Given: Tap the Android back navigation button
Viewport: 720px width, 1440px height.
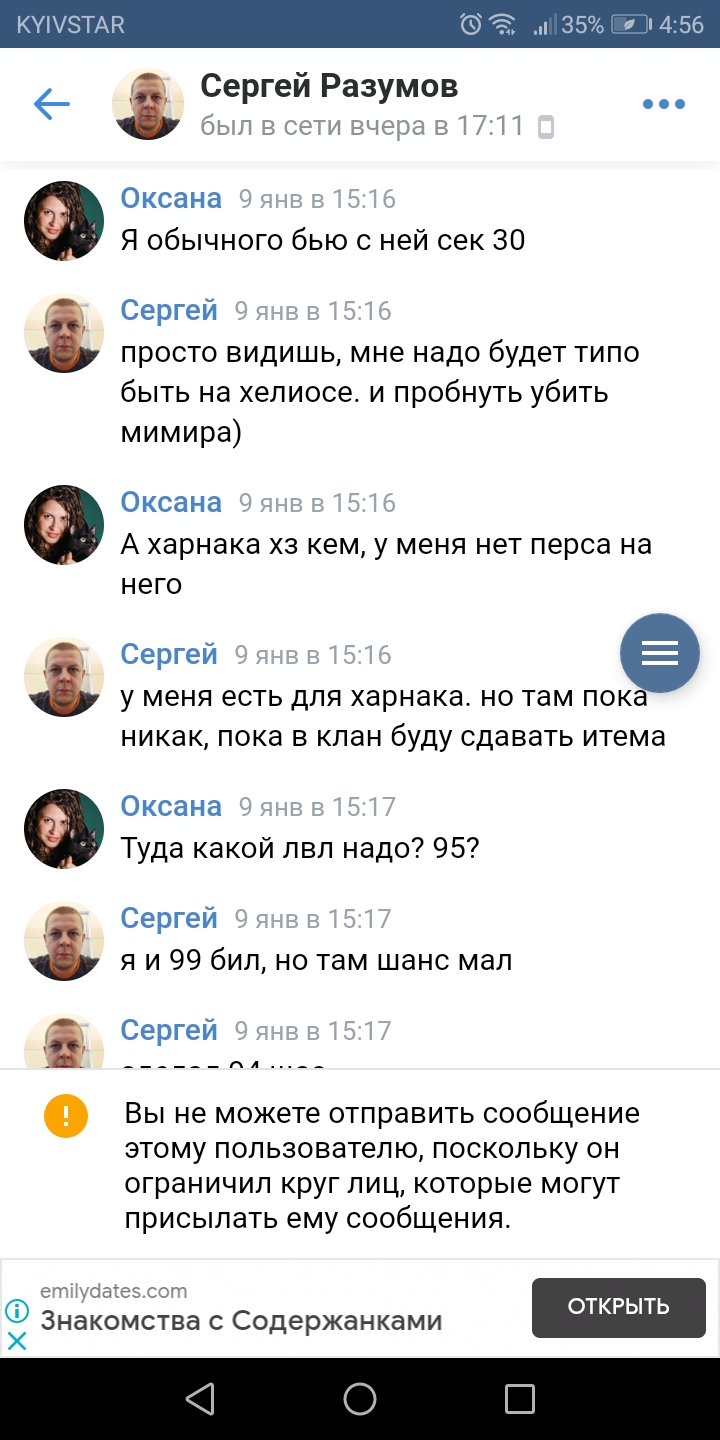Looking at the screenshot, I should coord(200,1398).
